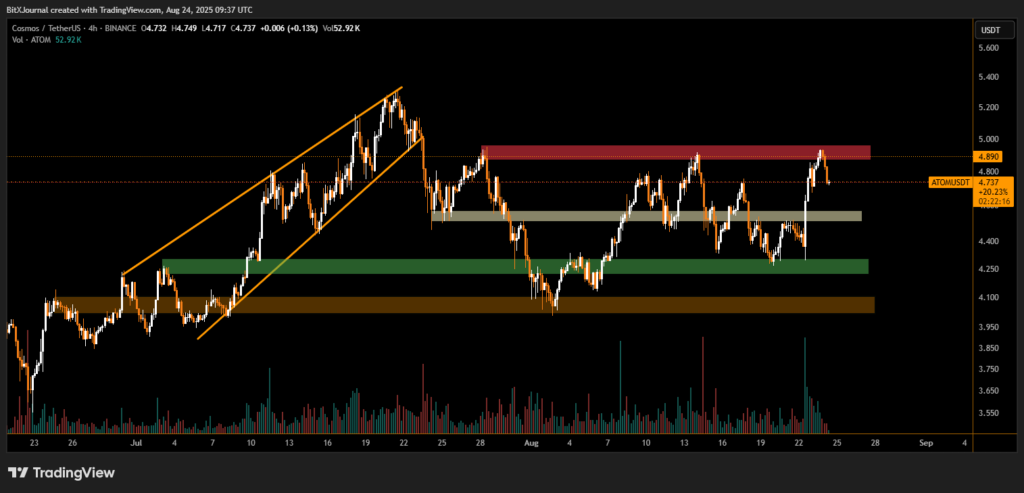The image size is (1024, 493).
Task: Click the Vol · ATOM indicator legend
Action: click(29, 39)
